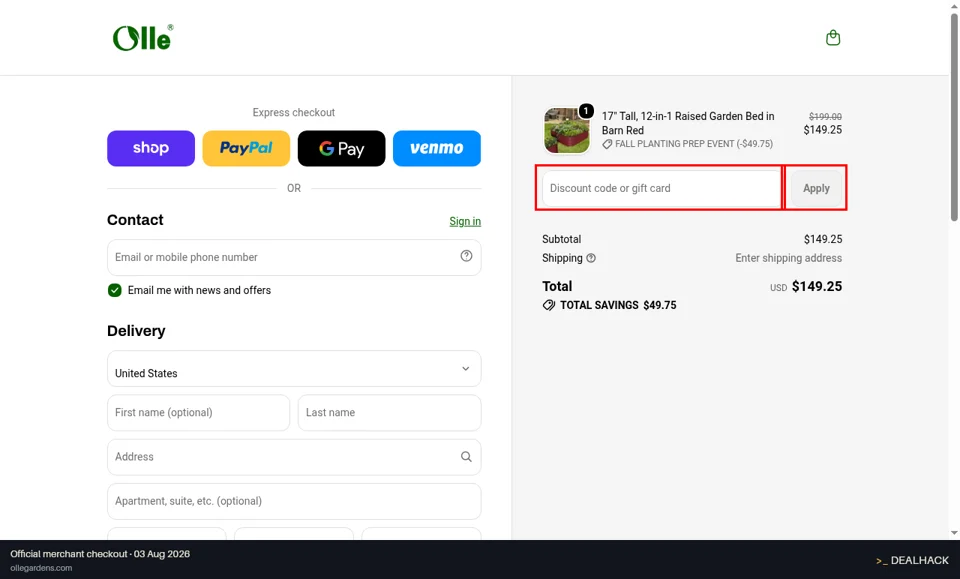
Task: Click the Express checkout label
Action: [x=294, y=113]
